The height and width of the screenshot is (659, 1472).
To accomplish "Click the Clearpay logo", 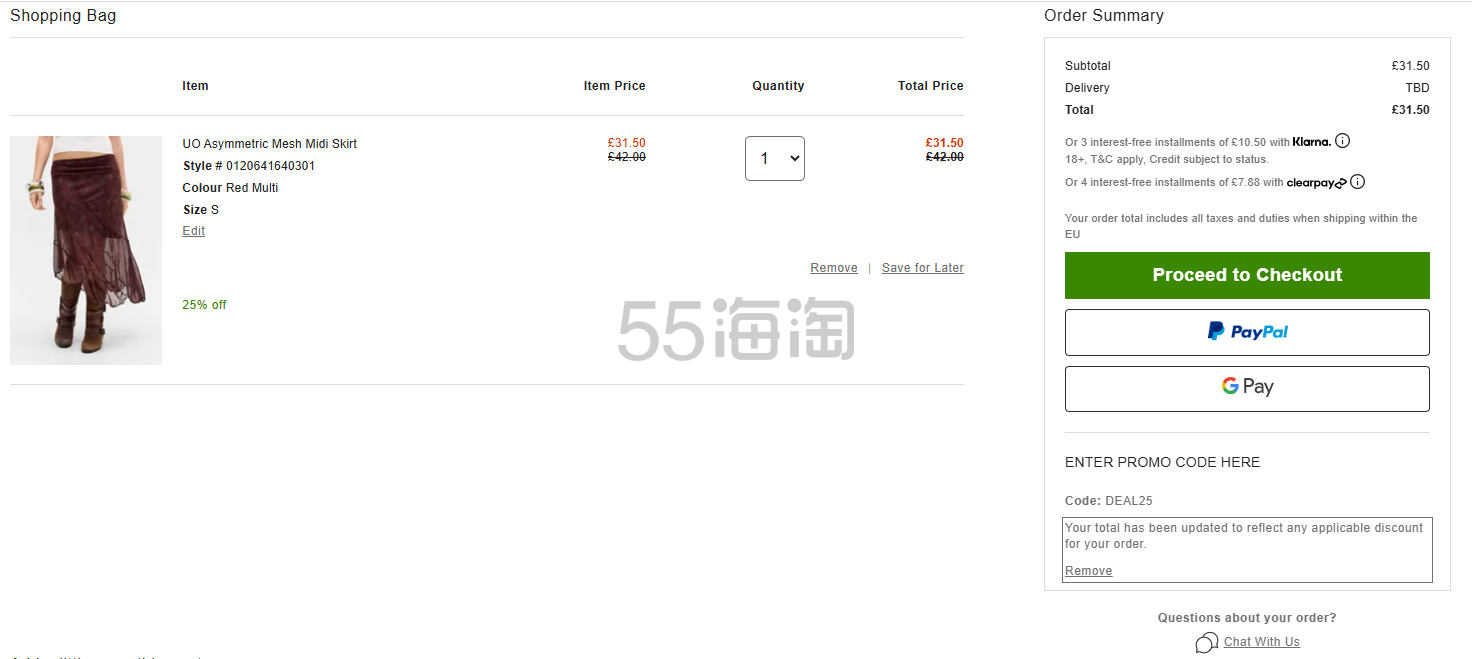I will pyautogui.click(x=1316, y=183).
